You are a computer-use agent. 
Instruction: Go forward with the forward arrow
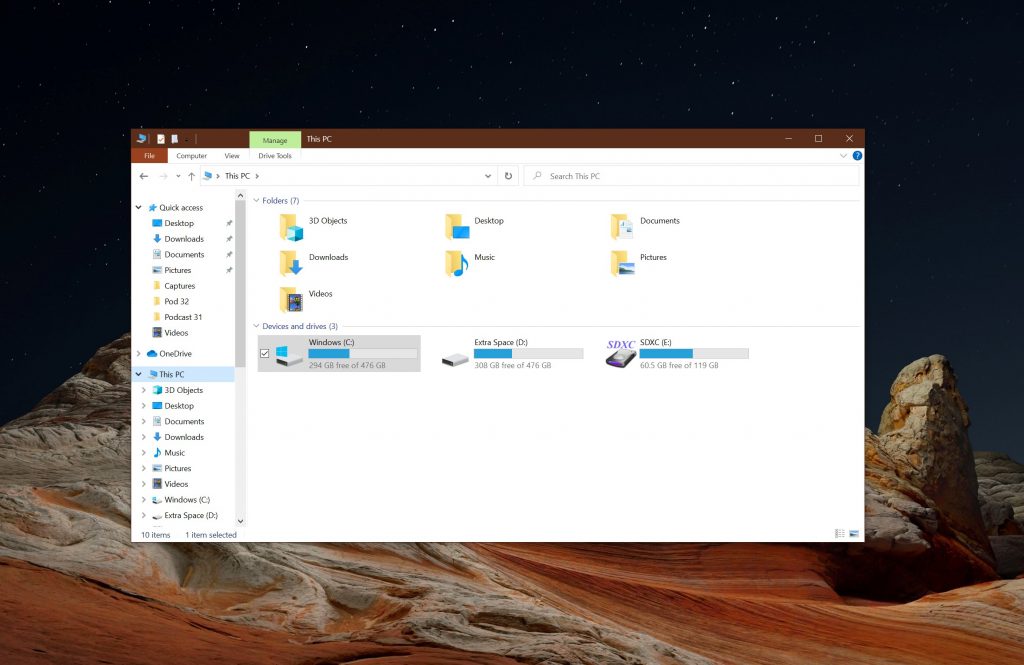pyautogui.click(x=163, y=176)
